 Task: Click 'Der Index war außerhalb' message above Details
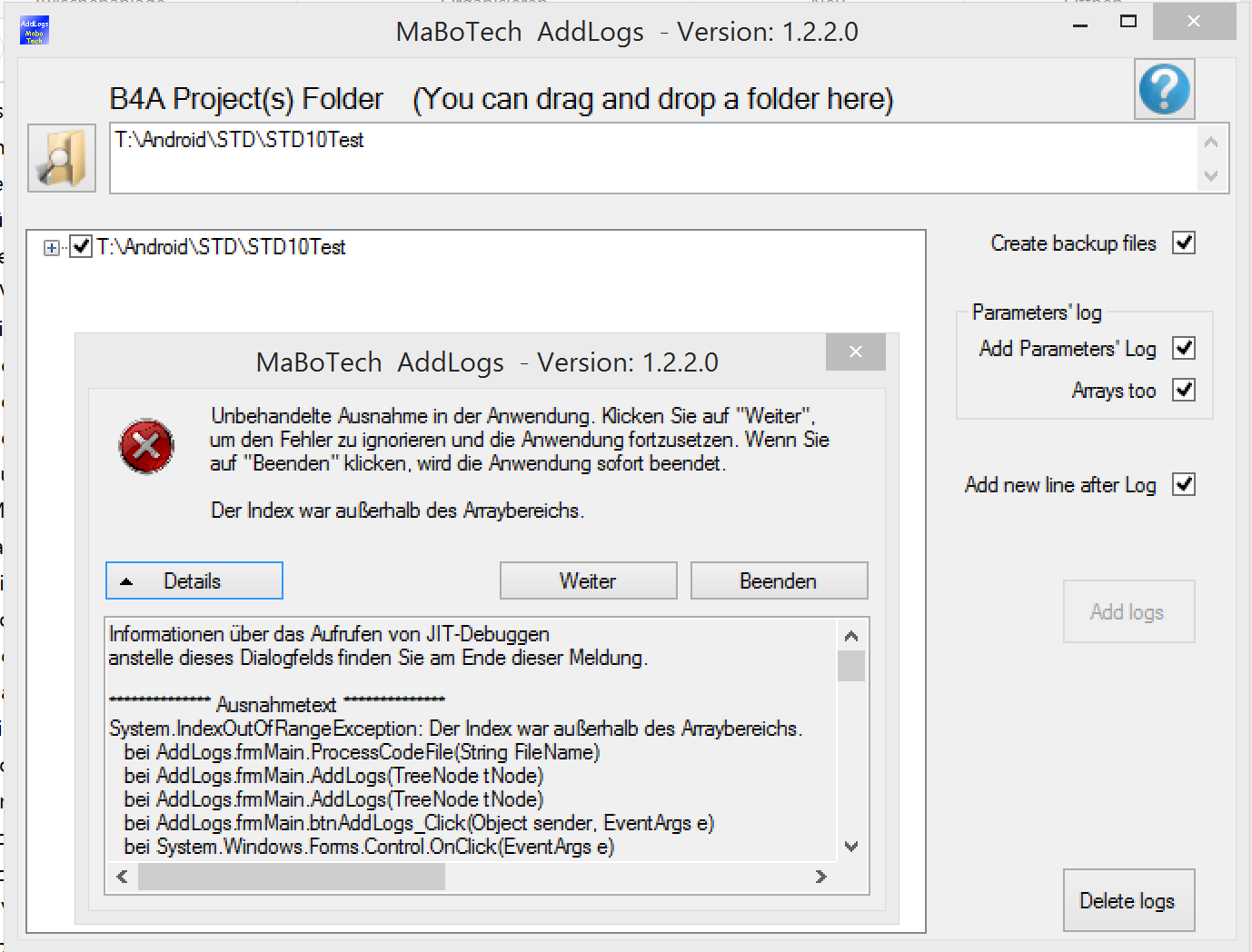(397, 511)
